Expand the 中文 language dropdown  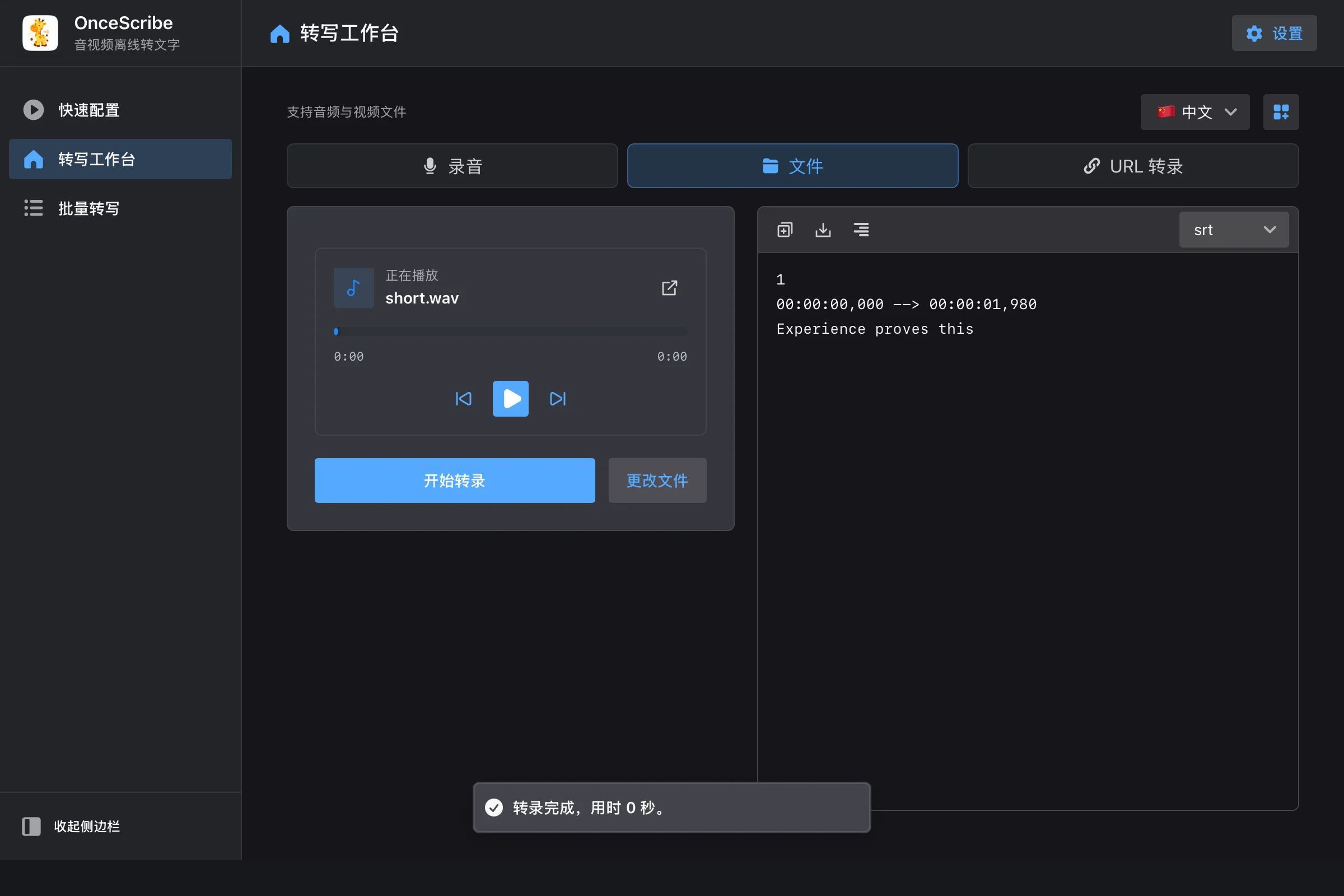(1195, 112)
